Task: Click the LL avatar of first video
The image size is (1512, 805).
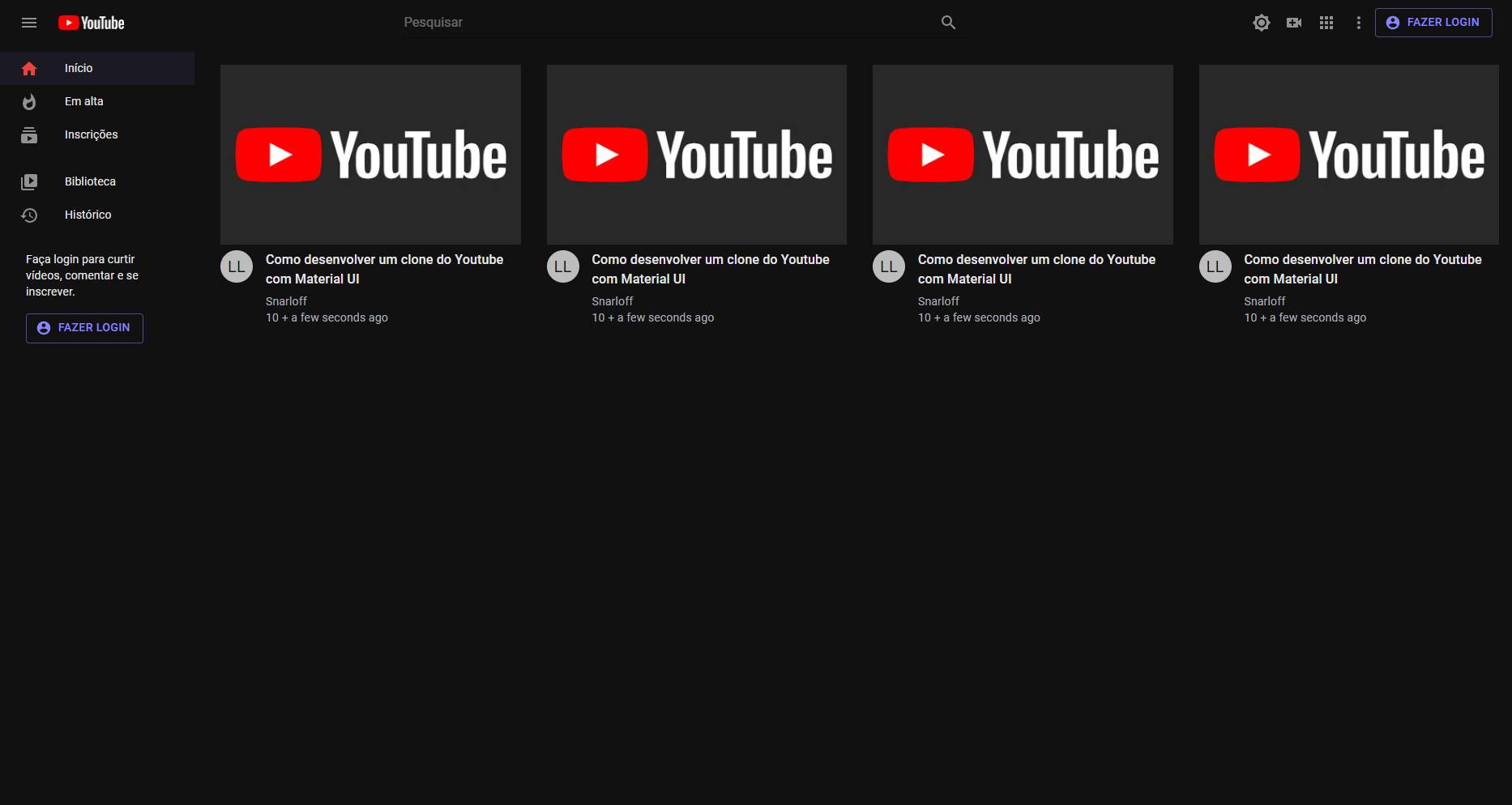Action: pos(237,266)
